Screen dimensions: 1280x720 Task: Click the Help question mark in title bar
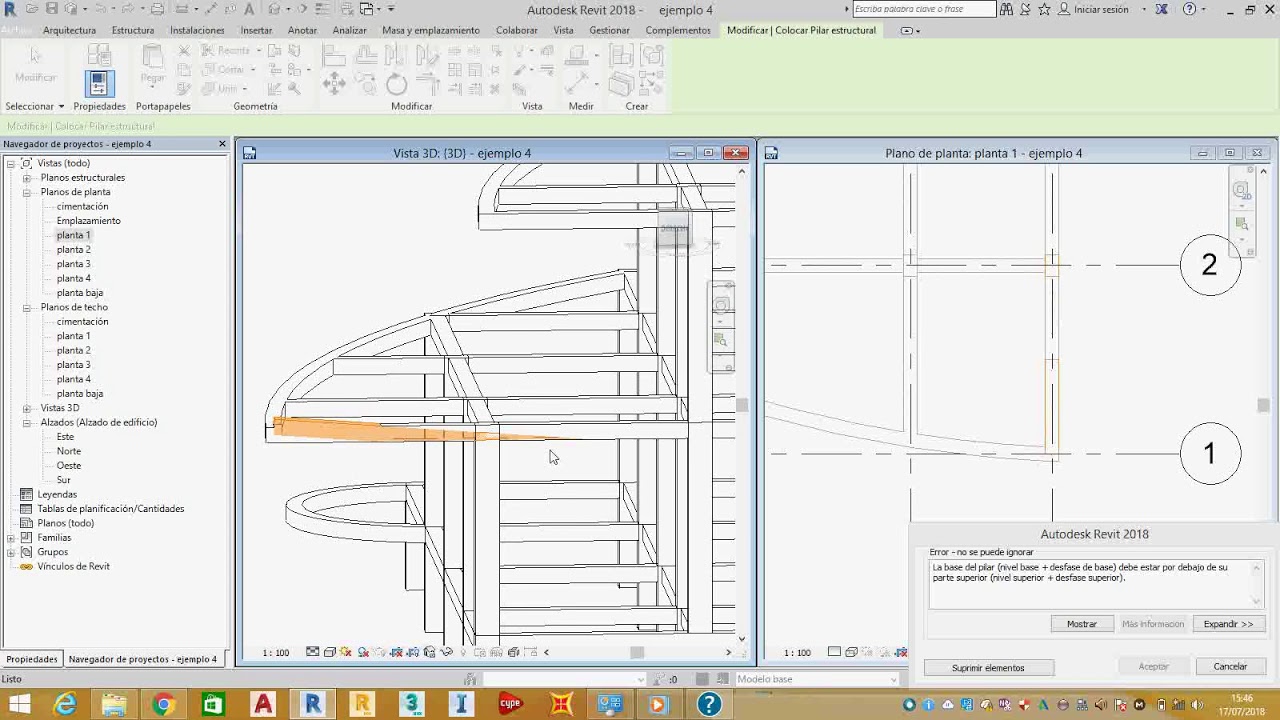coord(1189,9)
